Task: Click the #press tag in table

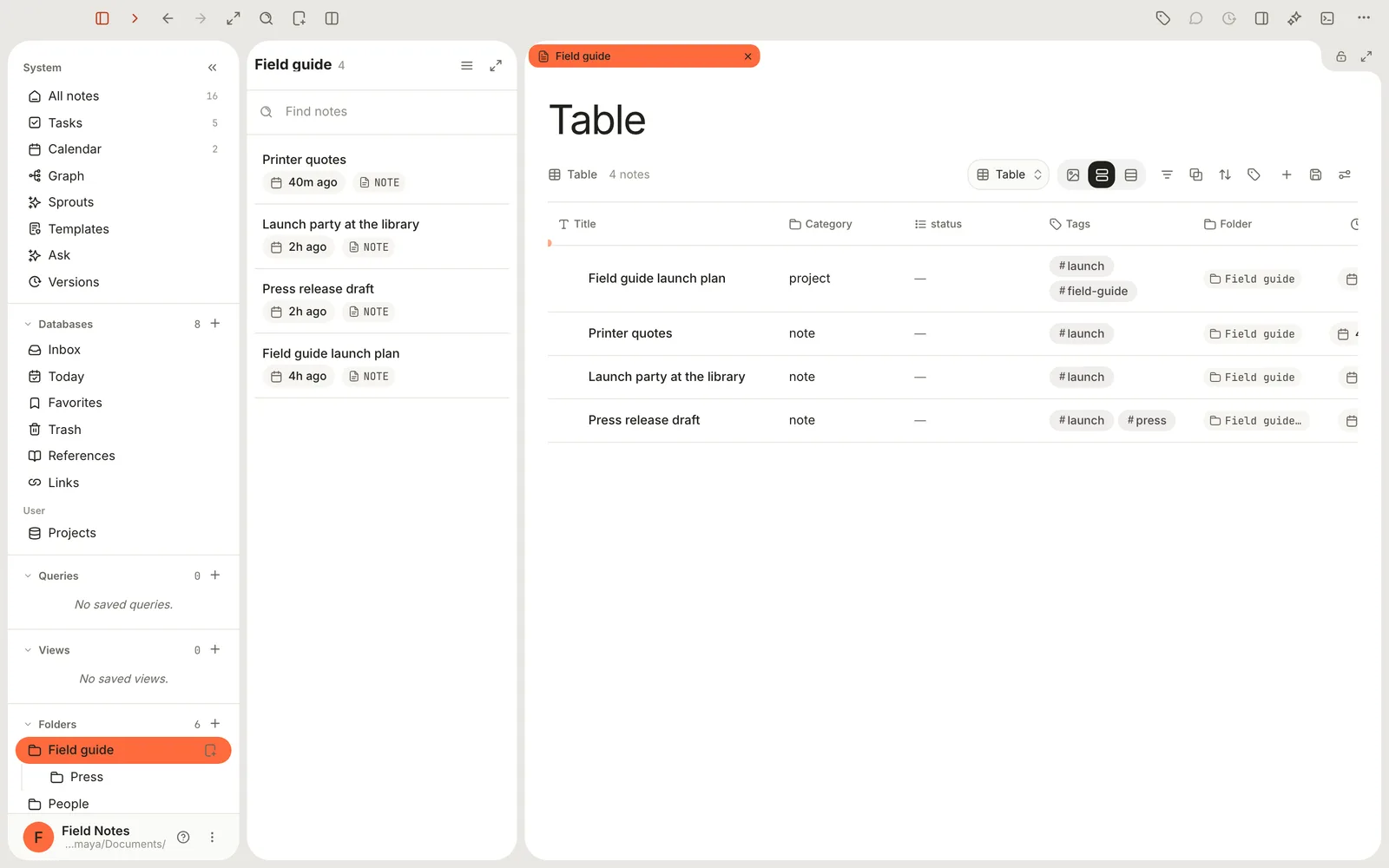Action: click(x=1147, y=421)
